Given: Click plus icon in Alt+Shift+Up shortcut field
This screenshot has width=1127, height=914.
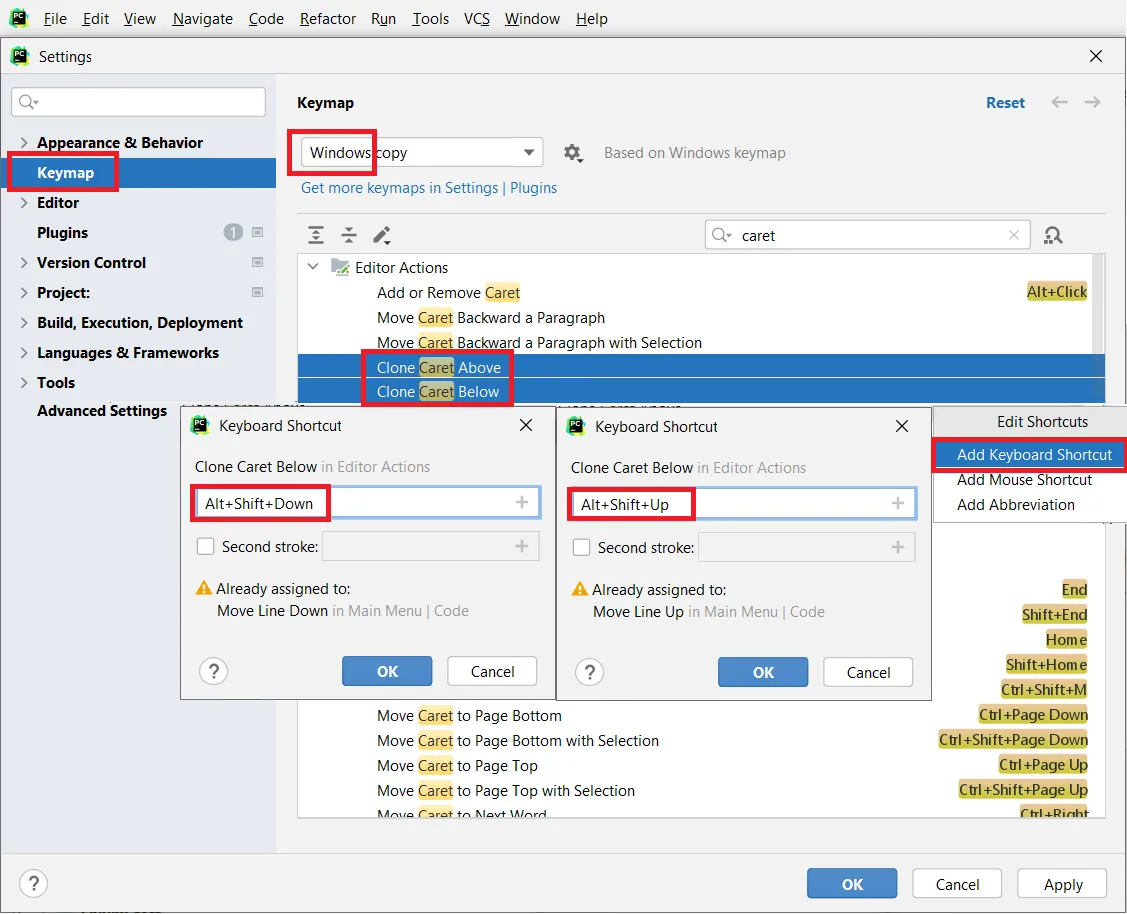Looking at the screenshot, I should [898, 503].
